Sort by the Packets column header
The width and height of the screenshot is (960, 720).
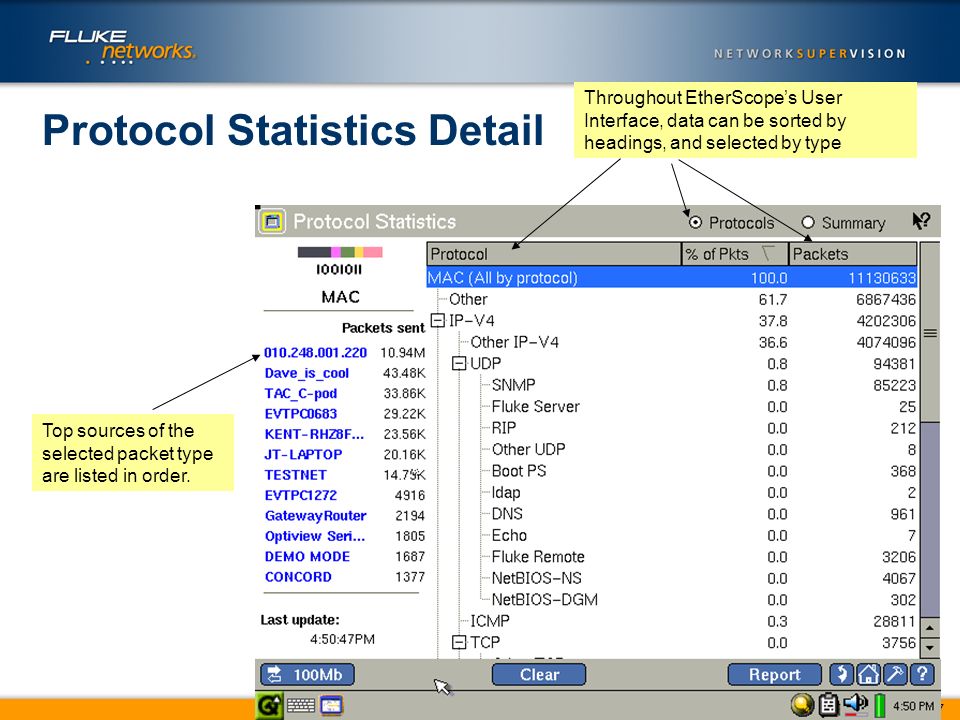point(853,254)
